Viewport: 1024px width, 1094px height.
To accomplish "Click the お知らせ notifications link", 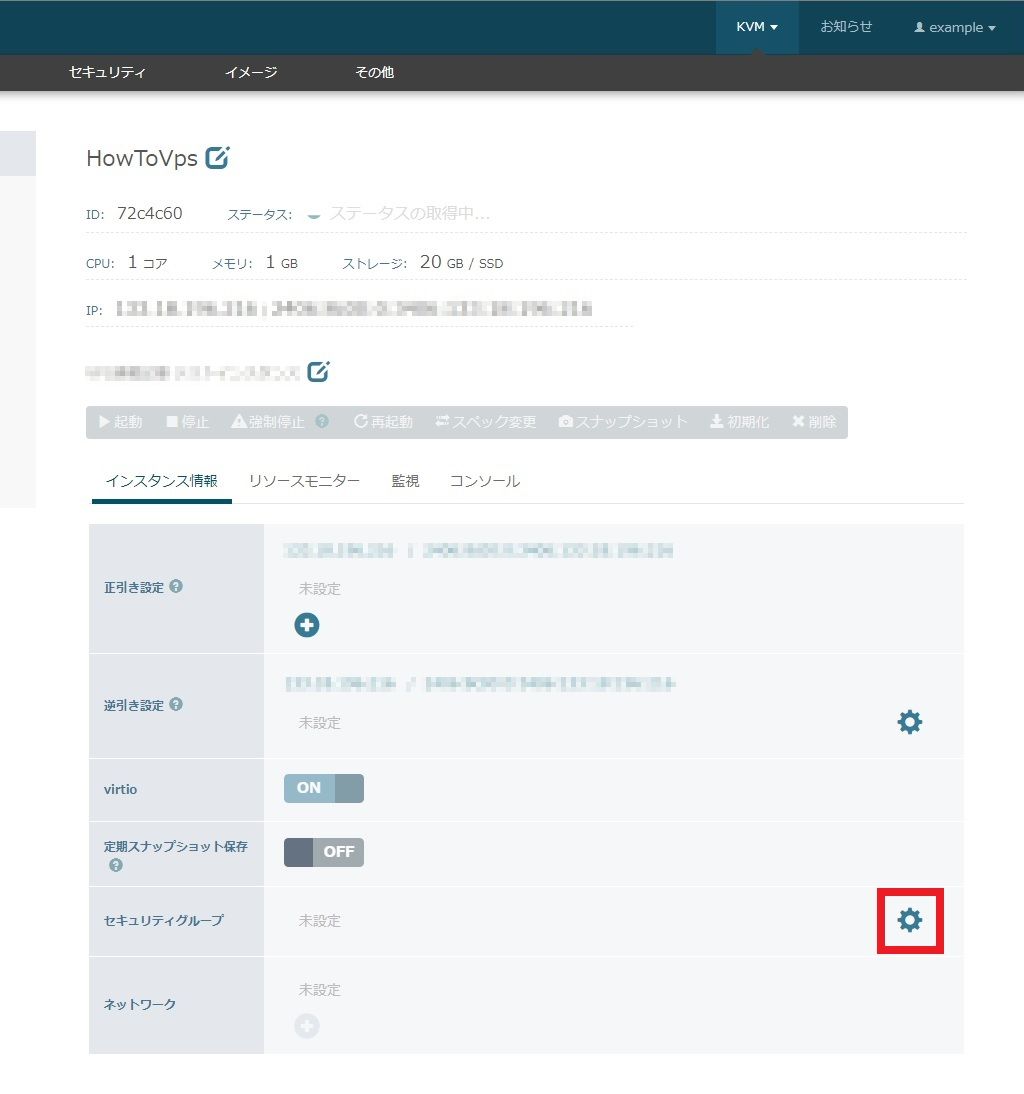I will (846, 27).
